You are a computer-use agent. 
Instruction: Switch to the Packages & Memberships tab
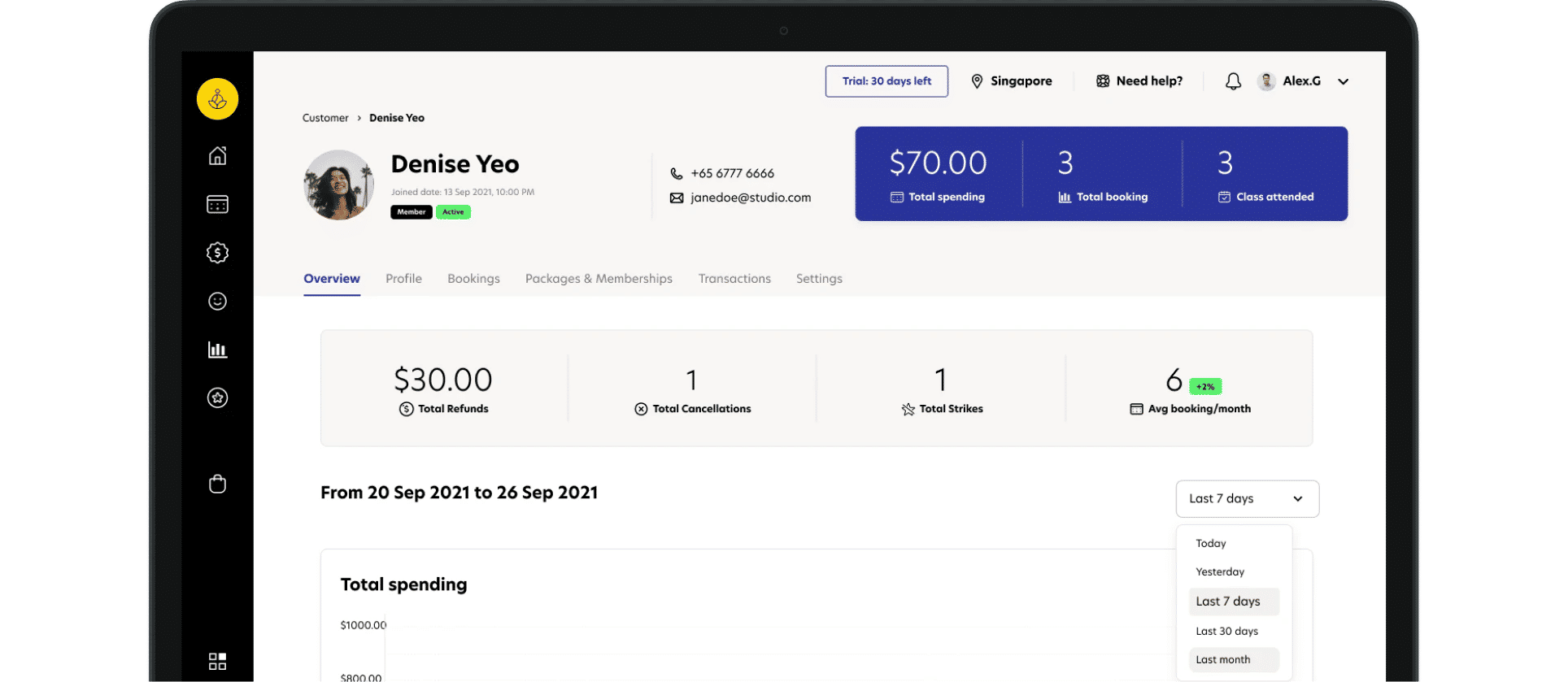(599, 279)
